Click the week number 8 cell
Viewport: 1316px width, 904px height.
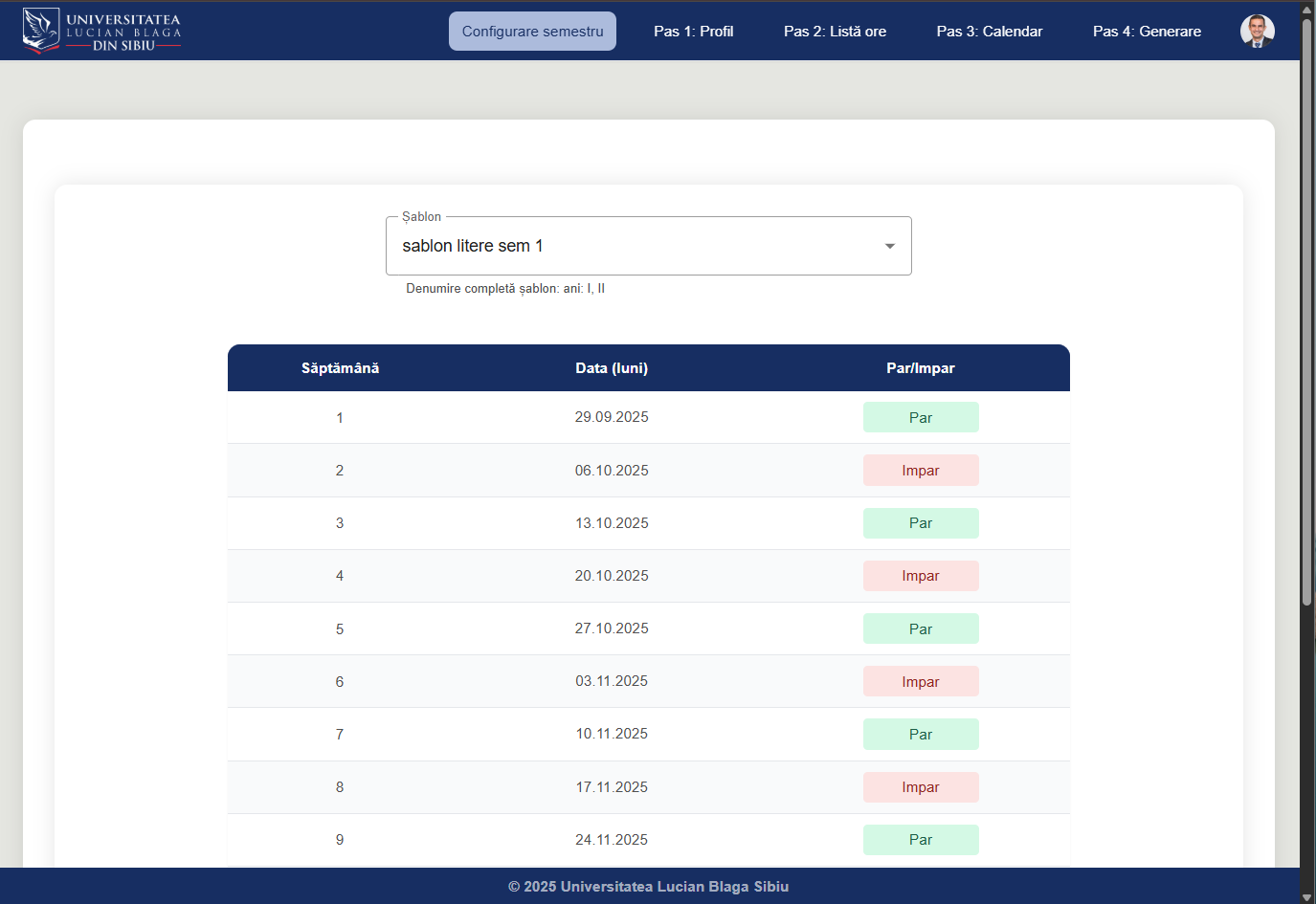click(x=340, y=787)
